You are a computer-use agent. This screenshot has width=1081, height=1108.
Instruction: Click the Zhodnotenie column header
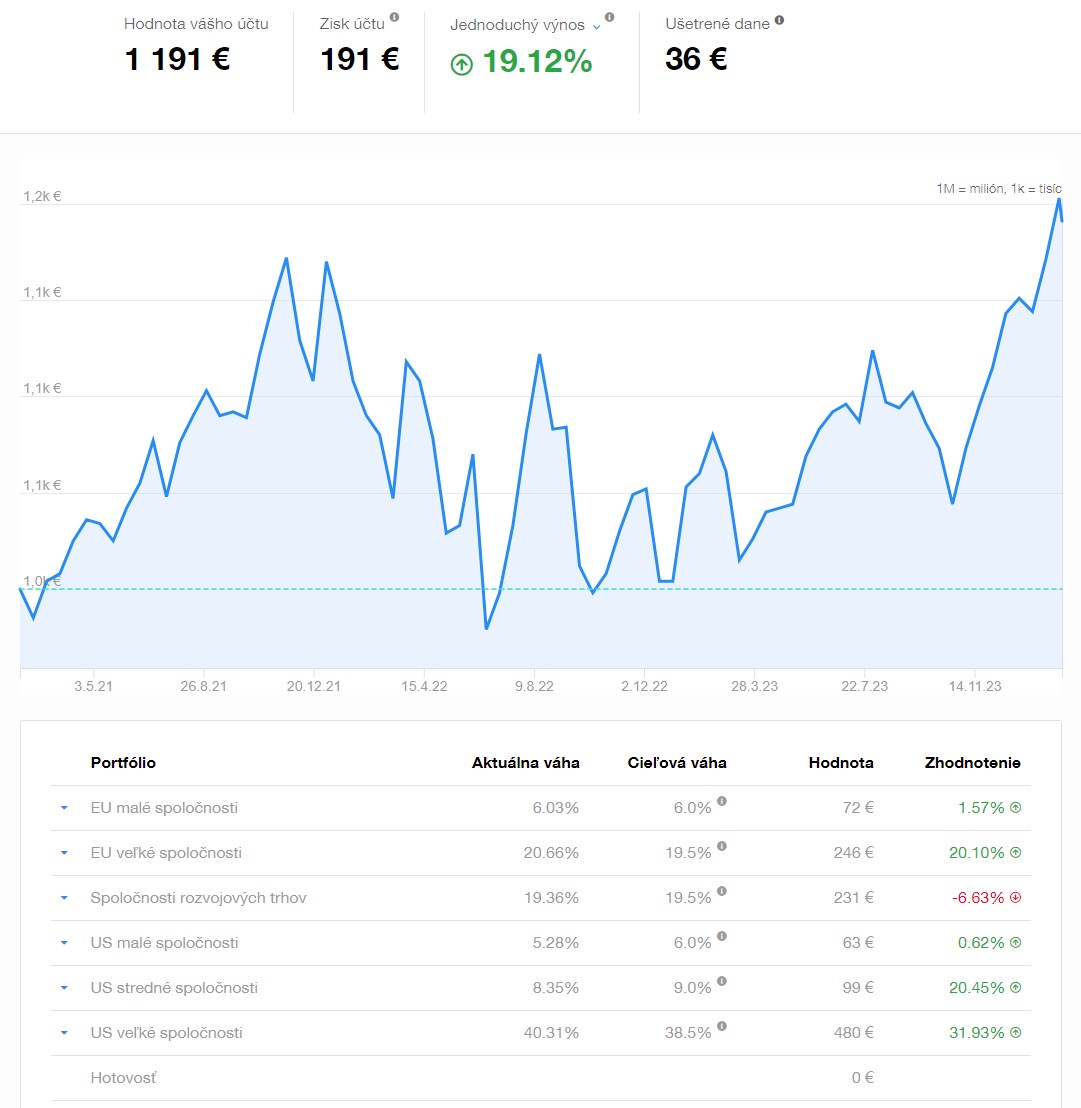click(972, 763)
